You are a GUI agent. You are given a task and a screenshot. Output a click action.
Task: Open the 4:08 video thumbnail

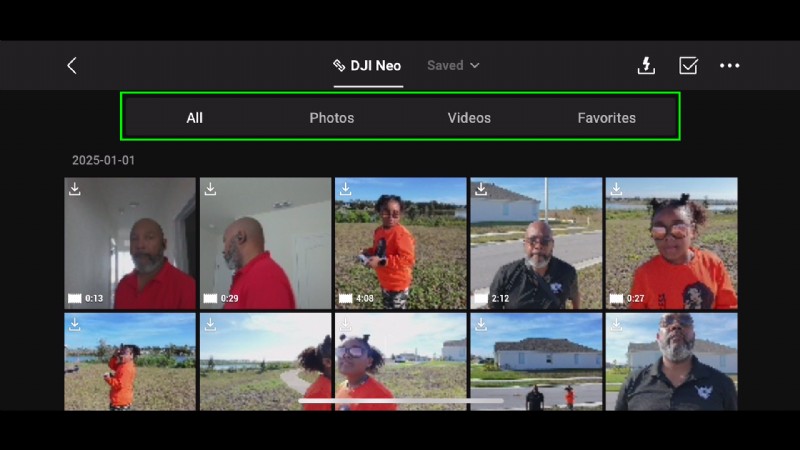click(401, 243)
